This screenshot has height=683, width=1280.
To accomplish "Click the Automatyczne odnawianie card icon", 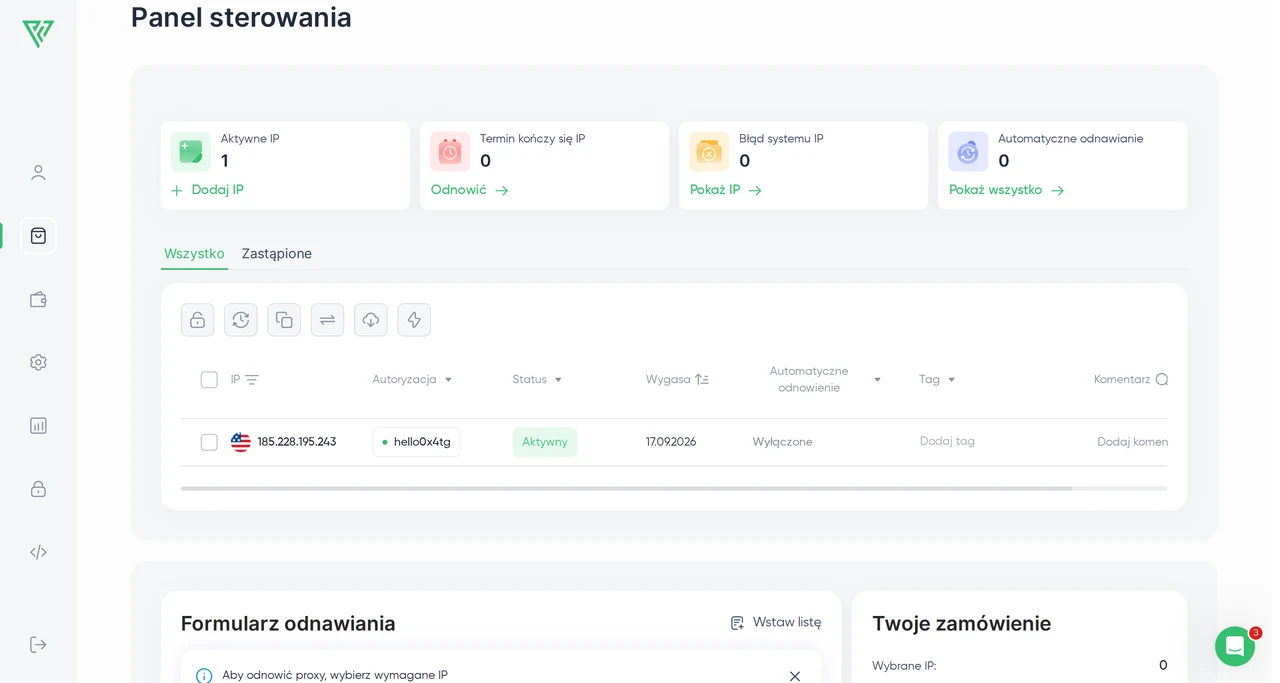I will [968, 152].
